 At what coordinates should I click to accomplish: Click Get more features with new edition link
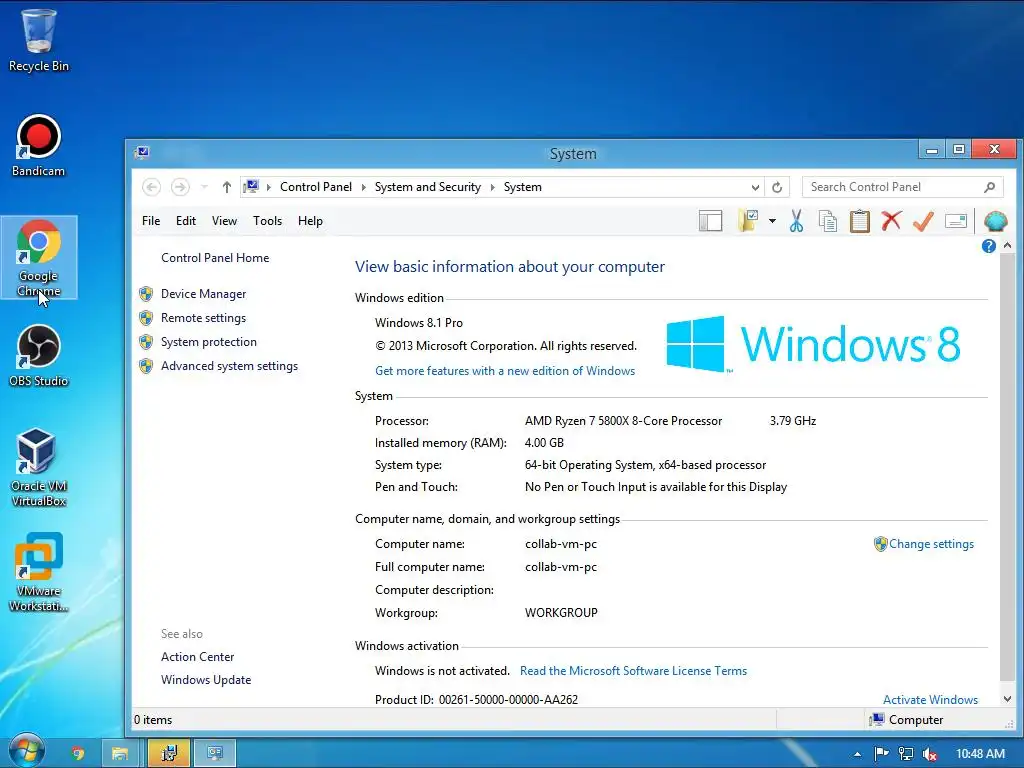tap(505, 371)
